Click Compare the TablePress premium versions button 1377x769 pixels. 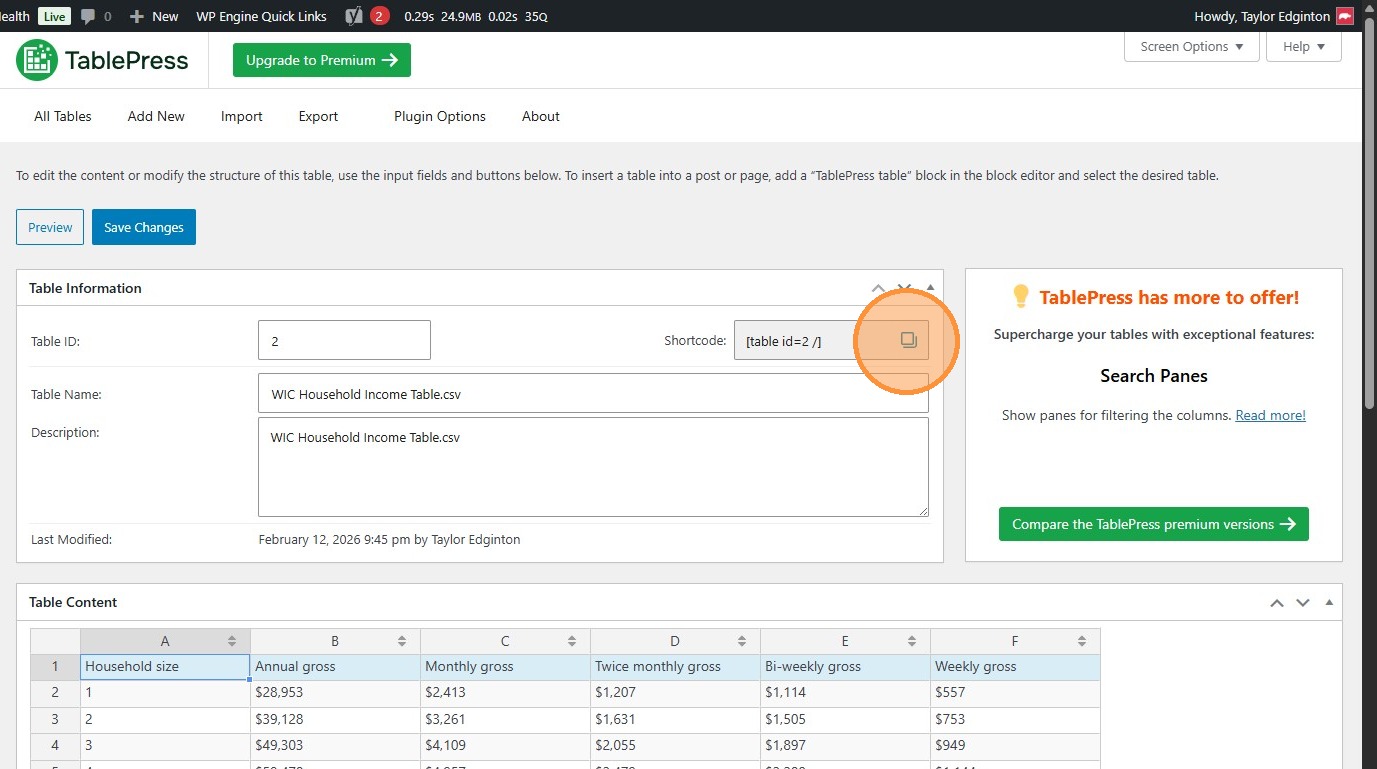coord(1153,524)
